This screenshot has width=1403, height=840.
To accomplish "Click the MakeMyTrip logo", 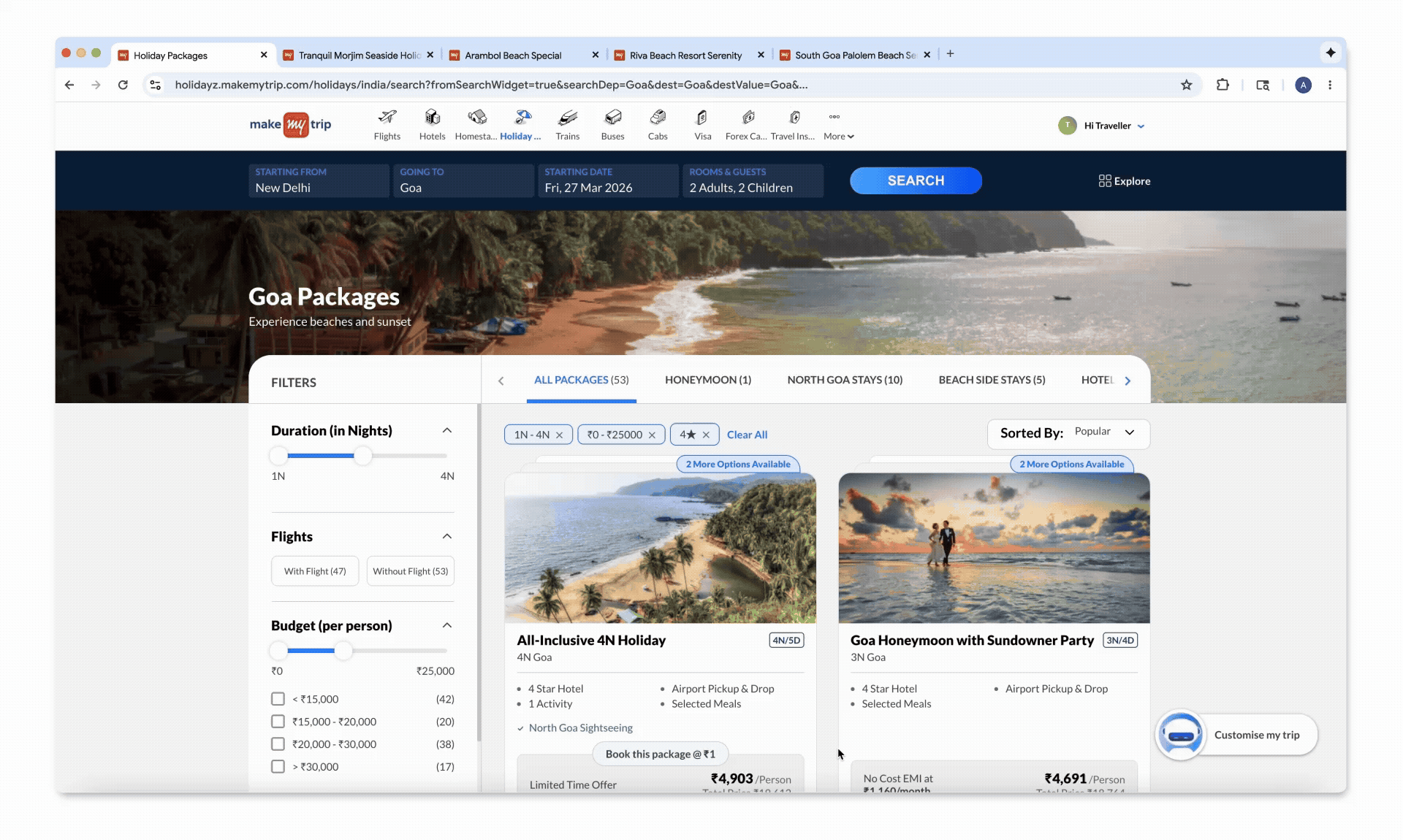I will (290, 125).
